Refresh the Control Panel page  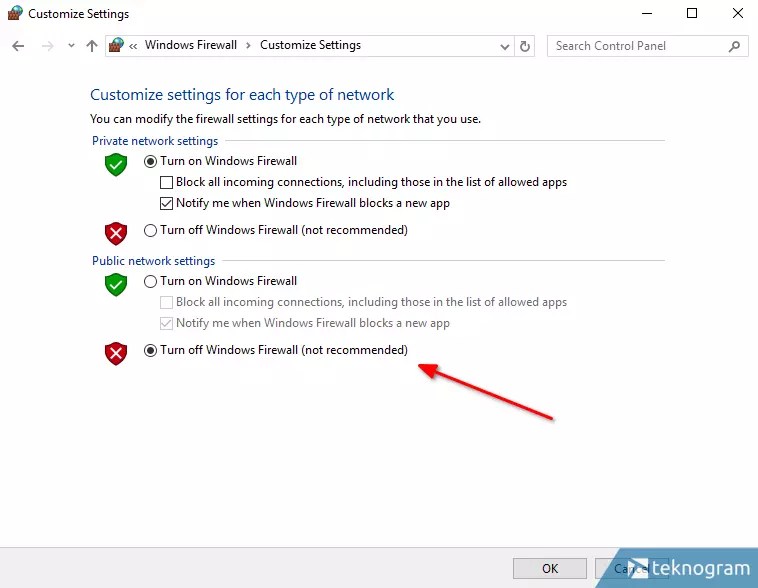point(525,46)
